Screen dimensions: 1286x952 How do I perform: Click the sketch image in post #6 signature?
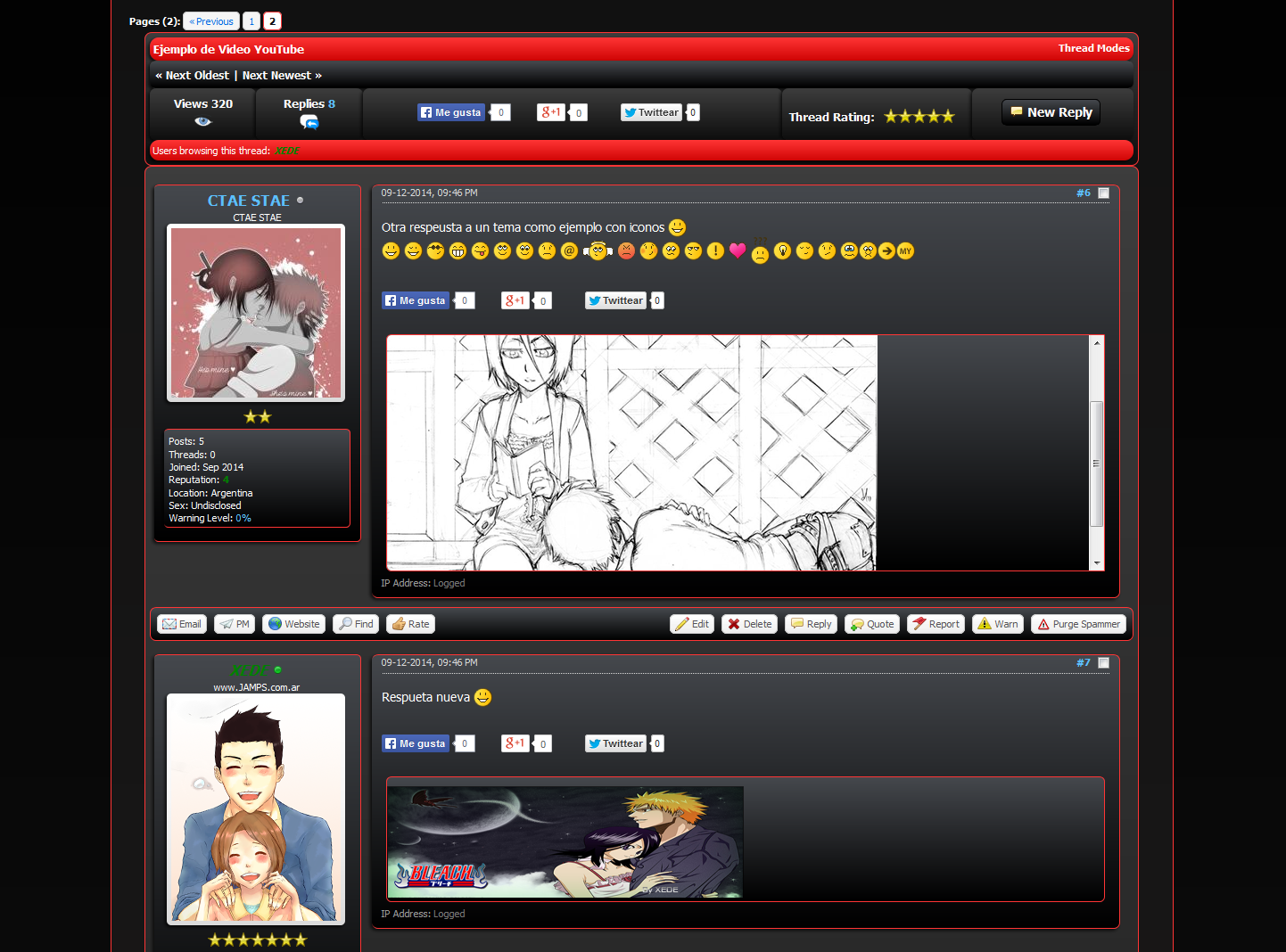632,453
